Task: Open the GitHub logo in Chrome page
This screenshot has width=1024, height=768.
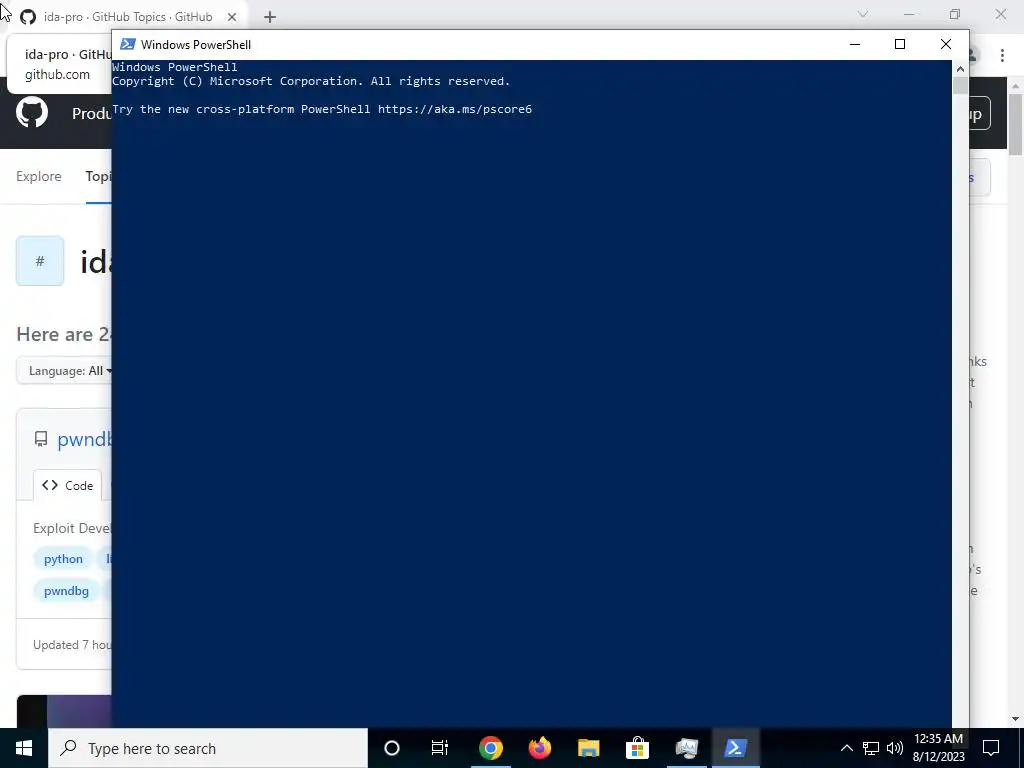Action: [x=32, y=112]
